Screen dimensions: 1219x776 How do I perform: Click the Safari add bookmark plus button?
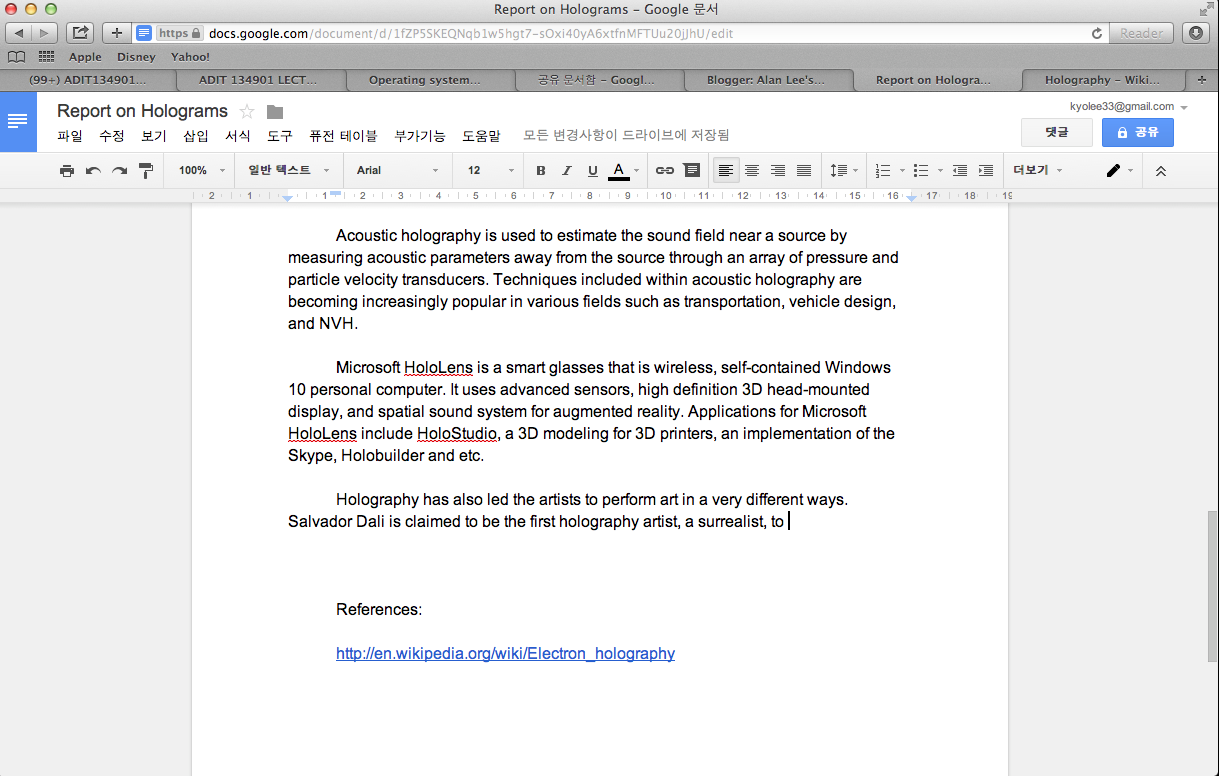(x=117, y=33)
